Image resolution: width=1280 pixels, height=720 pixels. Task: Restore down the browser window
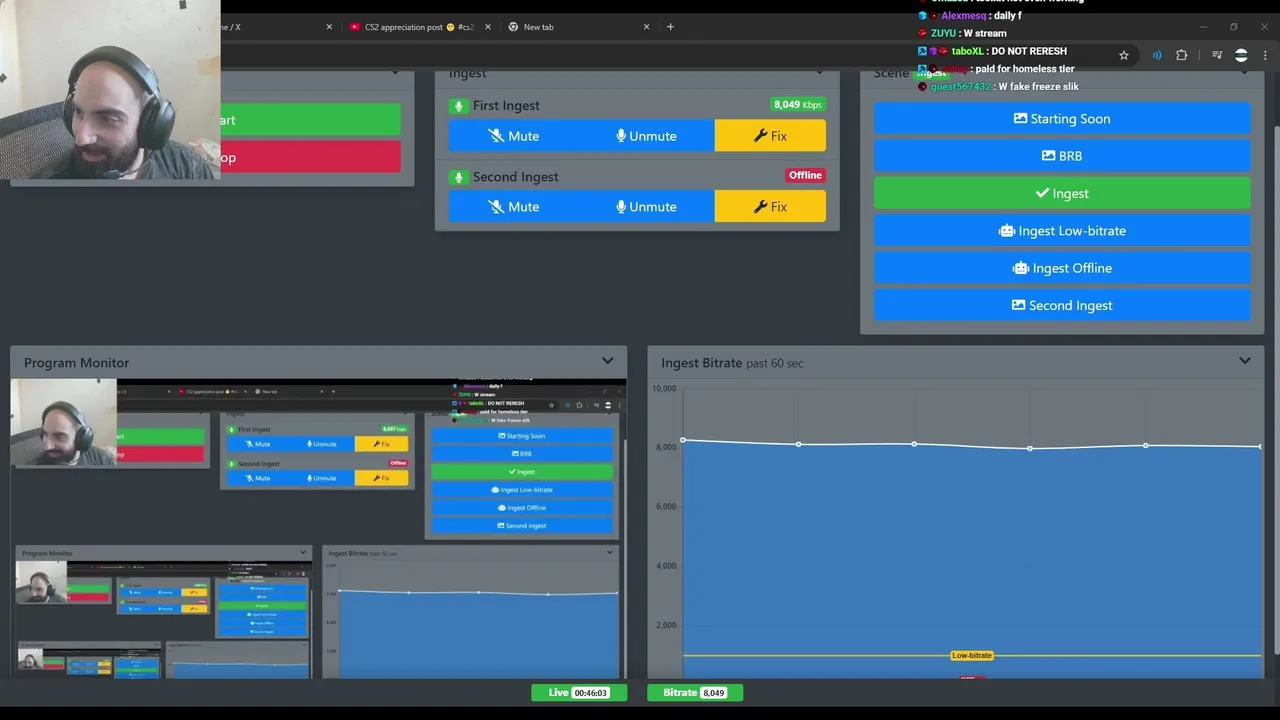(x=1234, y=27)
